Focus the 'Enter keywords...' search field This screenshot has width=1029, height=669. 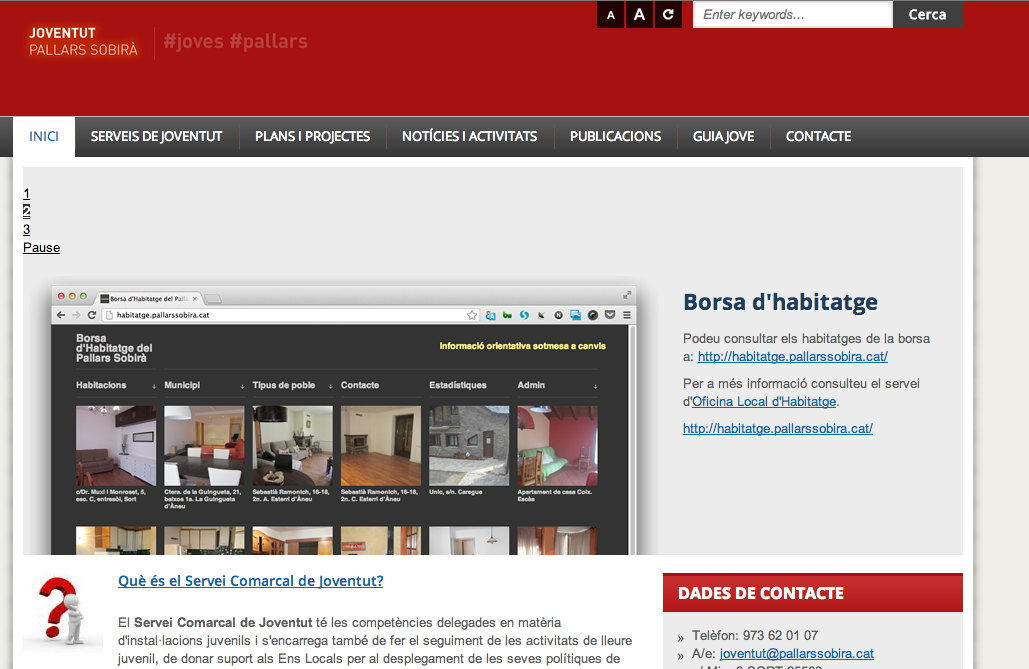tap(793, 14)
